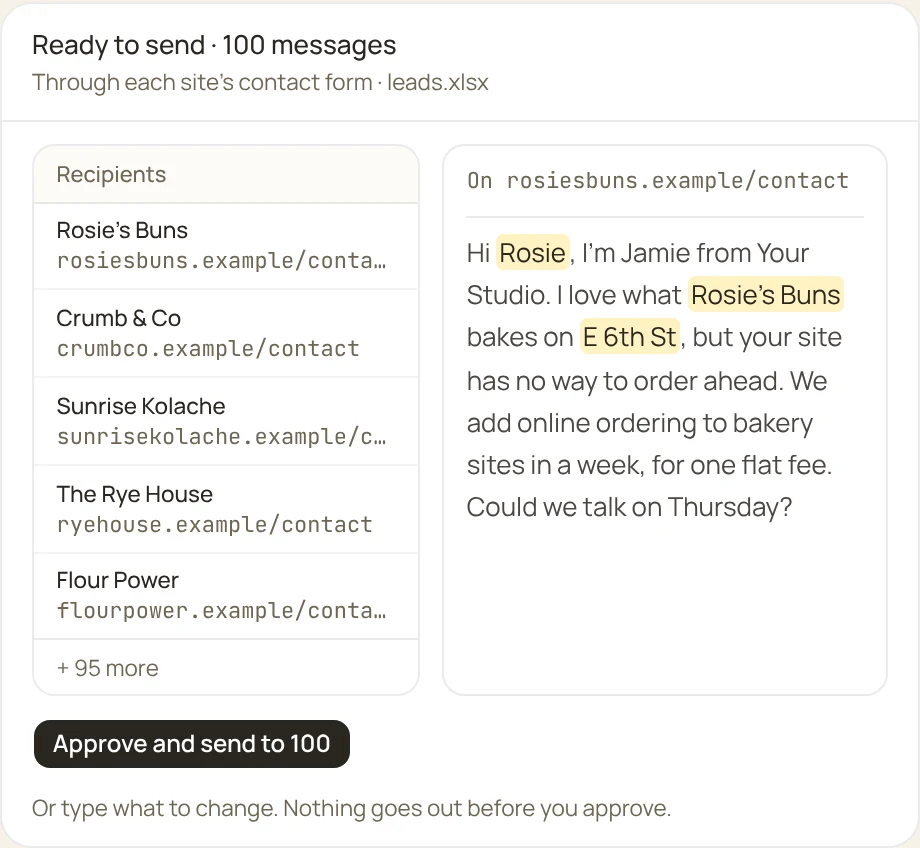Click the 'Ready to send · 100 messages' title
This screenshot has height=848, width=920.
pyautogui.click(x=214, y=45)
